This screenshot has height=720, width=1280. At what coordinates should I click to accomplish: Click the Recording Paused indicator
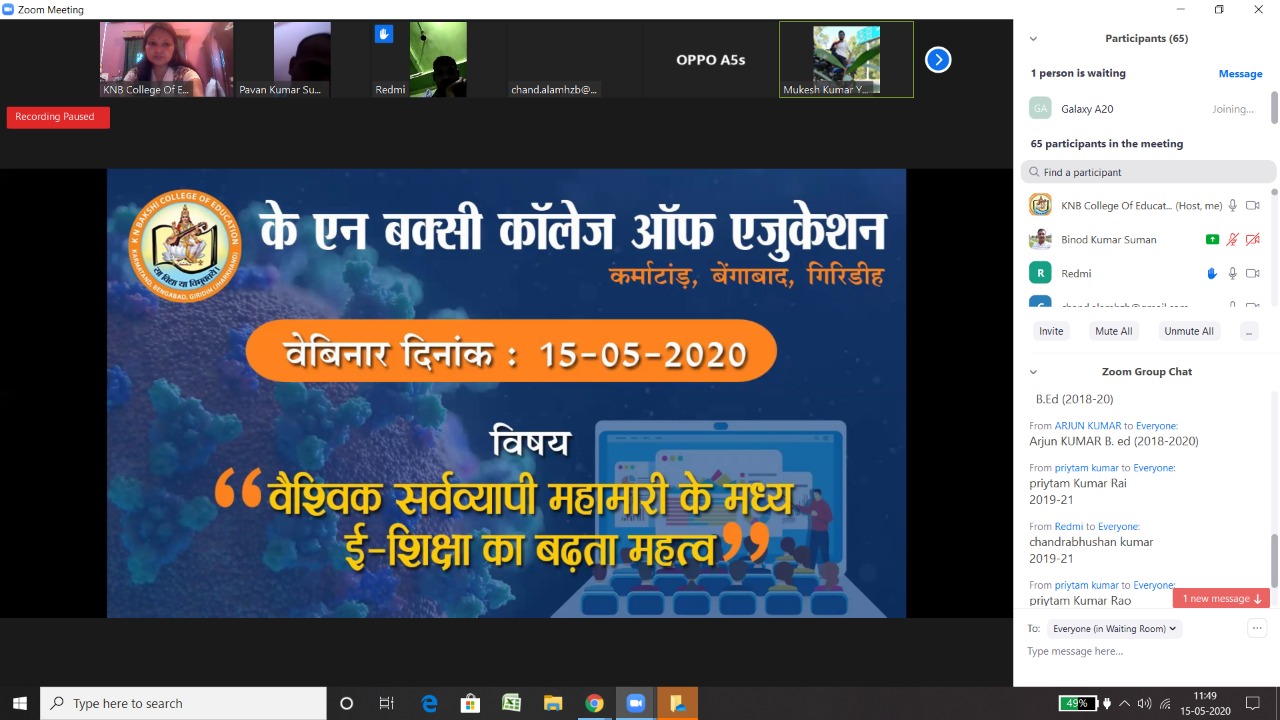click(x=58, y=117)
